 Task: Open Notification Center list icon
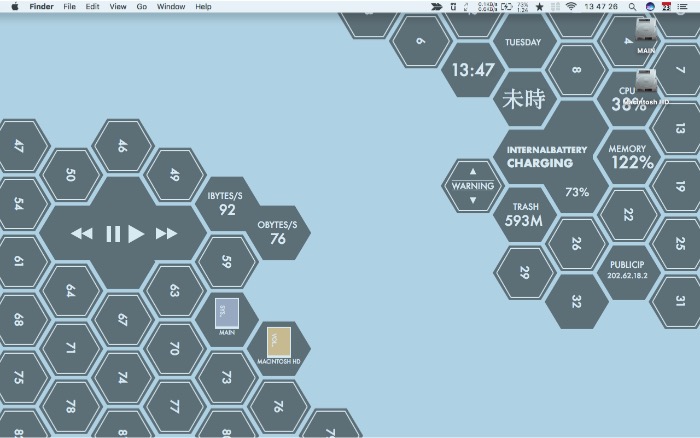(682, 6)
